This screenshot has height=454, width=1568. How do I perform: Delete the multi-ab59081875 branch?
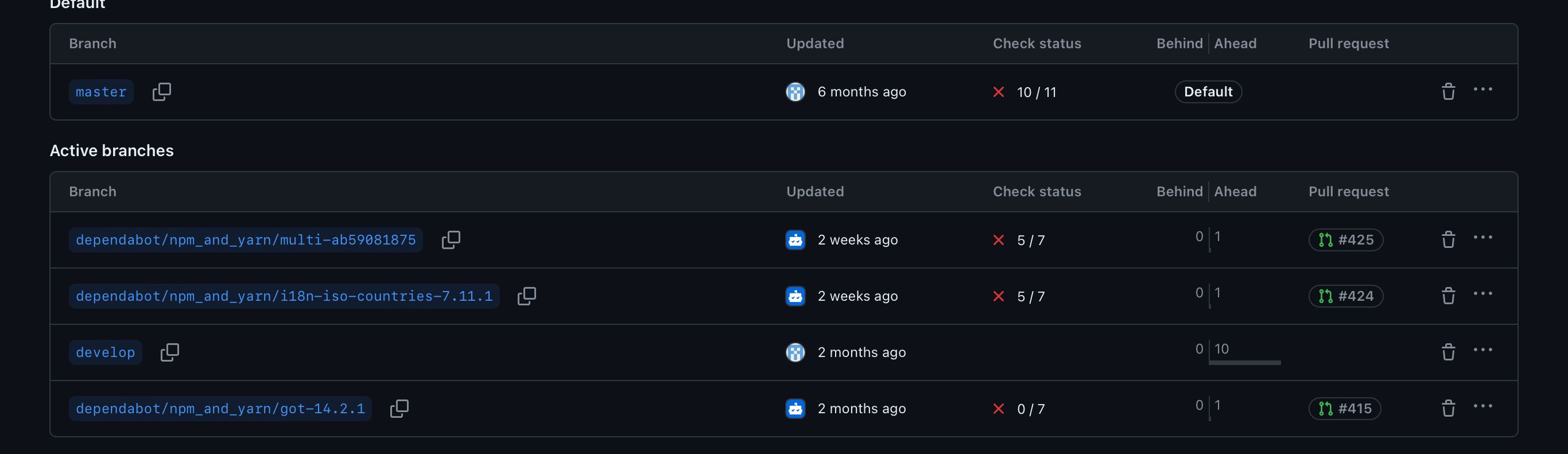click(x=1448, y=240)
